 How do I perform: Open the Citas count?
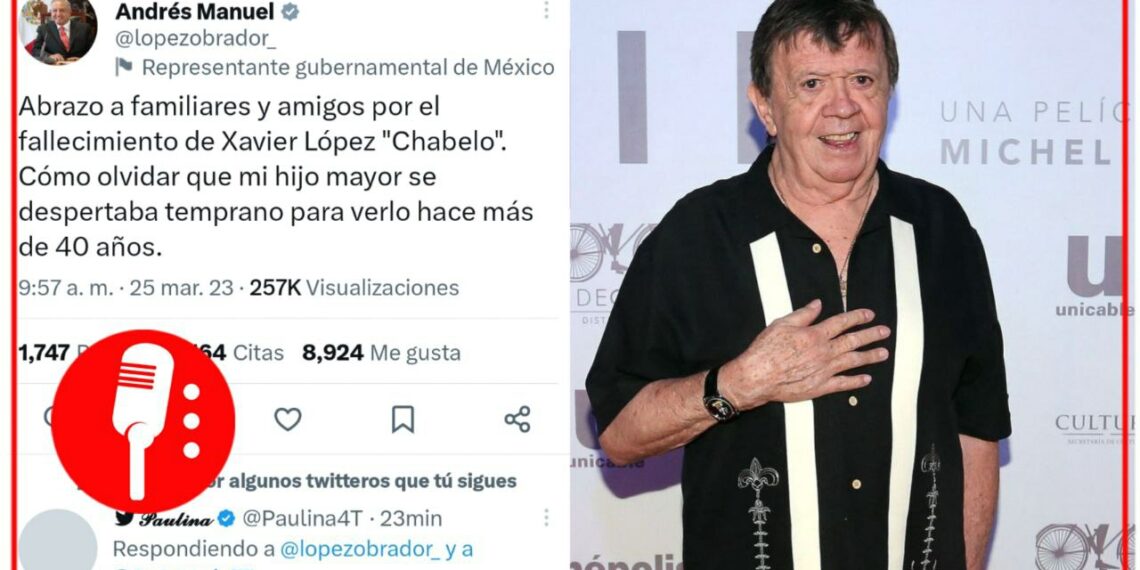(x=258, y=353)
